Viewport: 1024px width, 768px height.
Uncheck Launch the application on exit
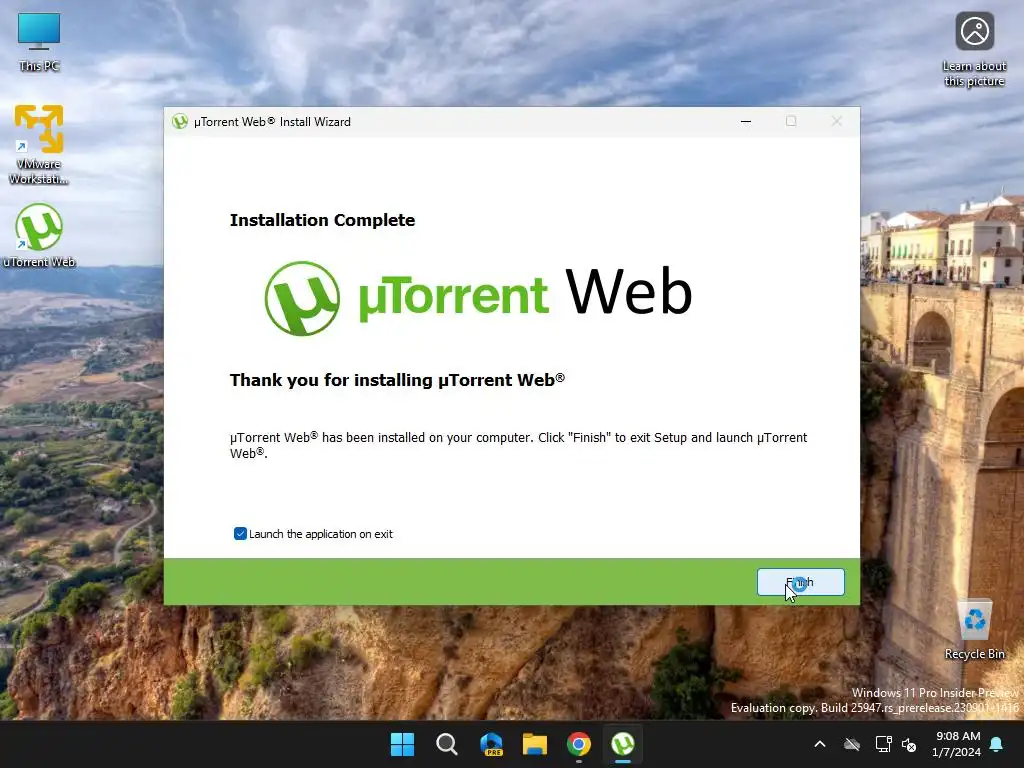tap(240, 534)
